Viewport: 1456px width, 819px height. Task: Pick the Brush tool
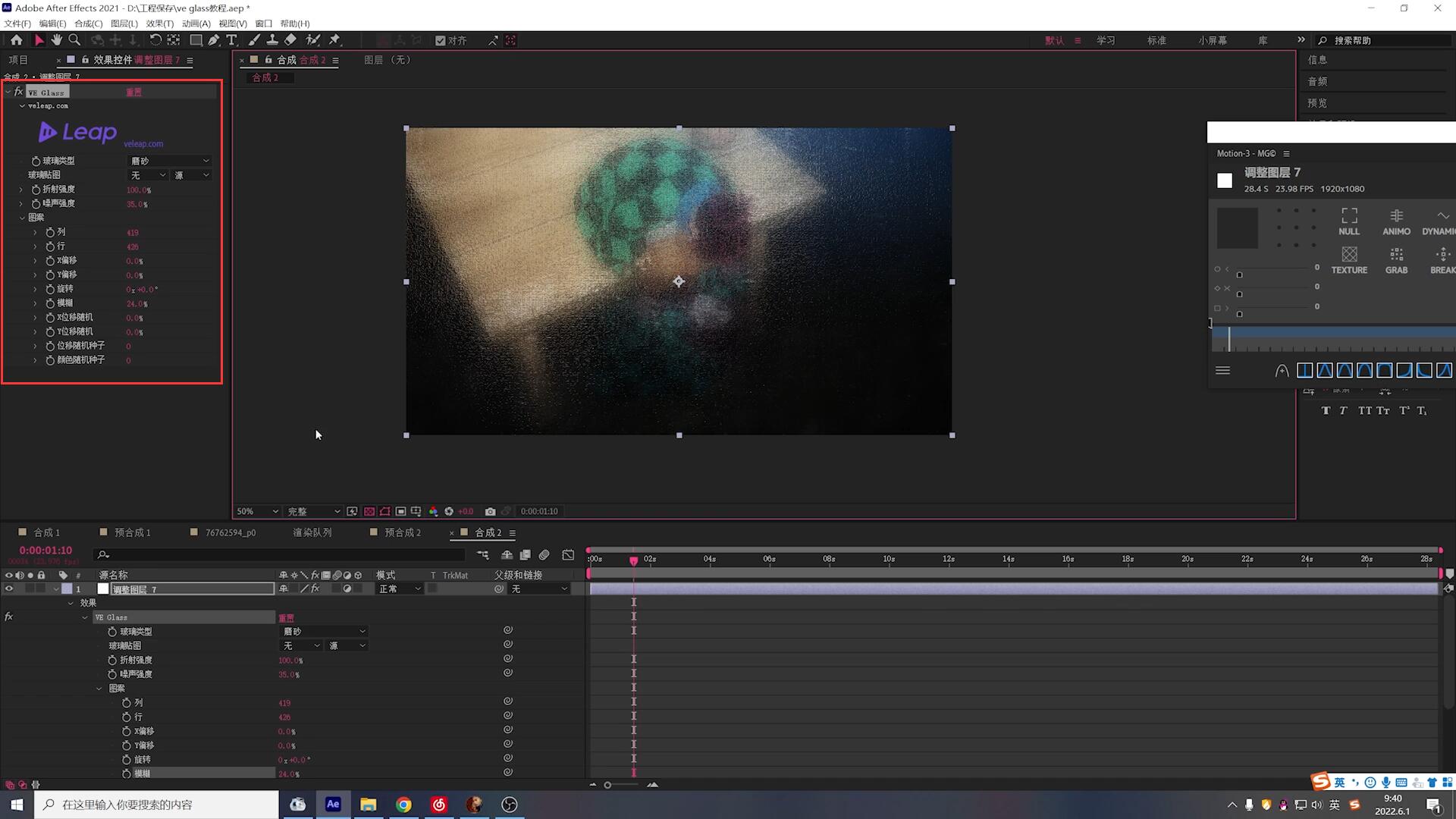(x=254, y=40)
